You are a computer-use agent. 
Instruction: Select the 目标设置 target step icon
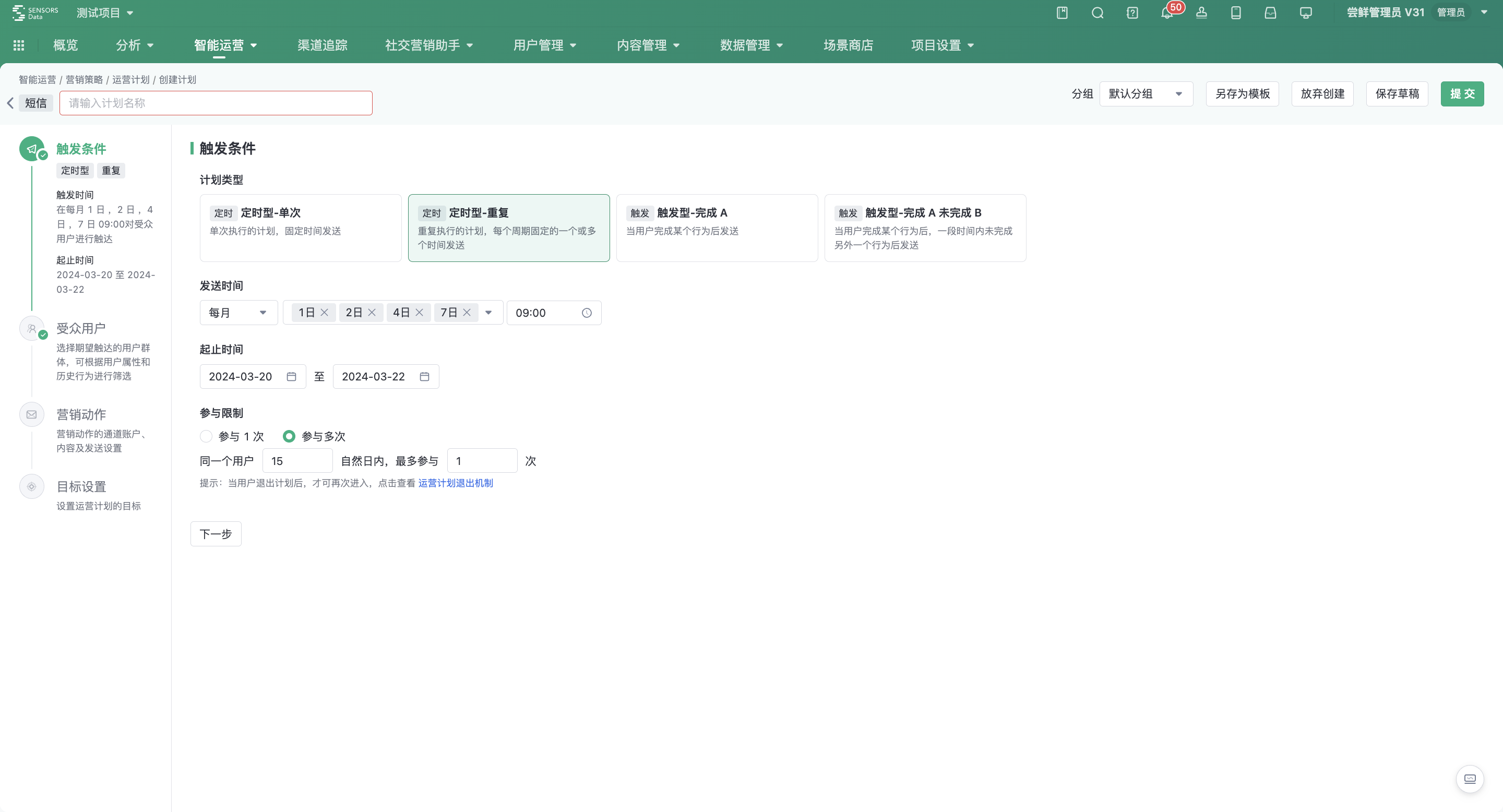pyautogui.click(x=31, y=486)
